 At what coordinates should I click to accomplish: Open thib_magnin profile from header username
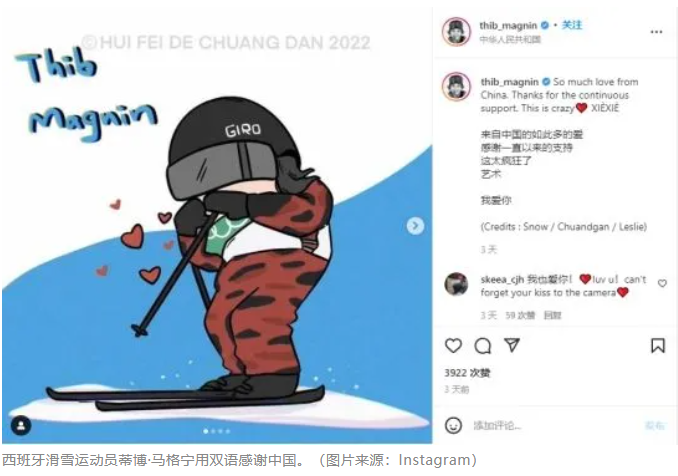pos(508,26)
